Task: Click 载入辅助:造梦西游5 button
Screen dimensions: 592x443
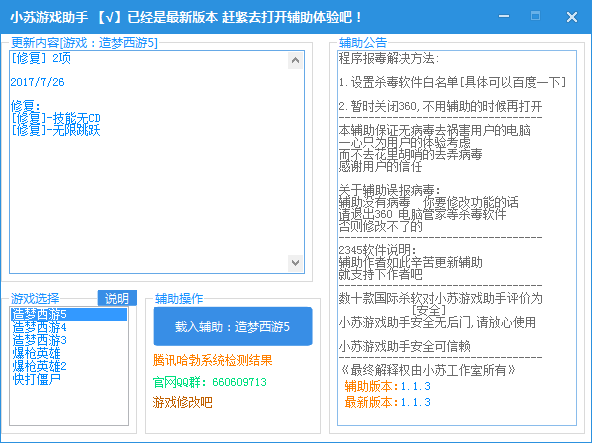Action: point(233,326)
